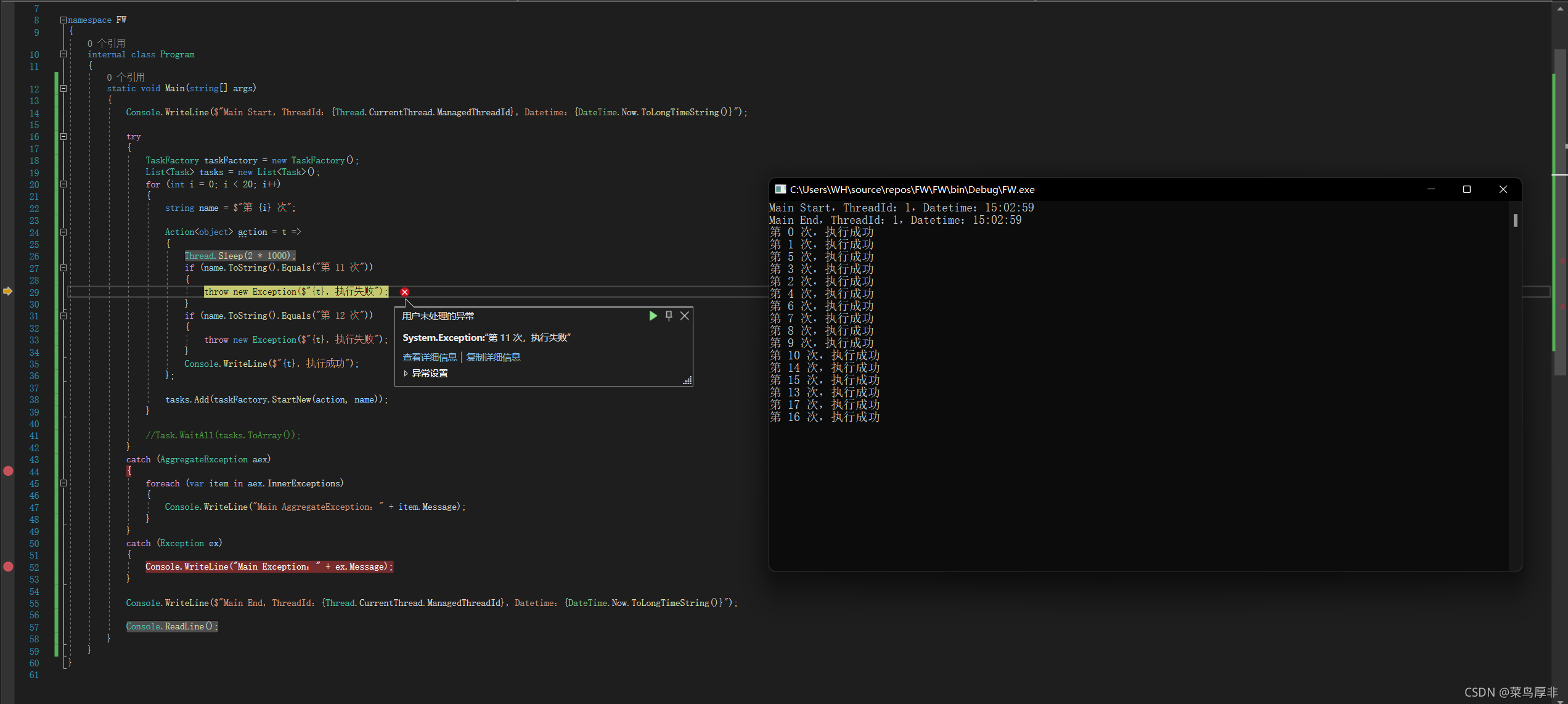
Task: Click the highlighted Console.ReadLine() statement
Action: 172,626
